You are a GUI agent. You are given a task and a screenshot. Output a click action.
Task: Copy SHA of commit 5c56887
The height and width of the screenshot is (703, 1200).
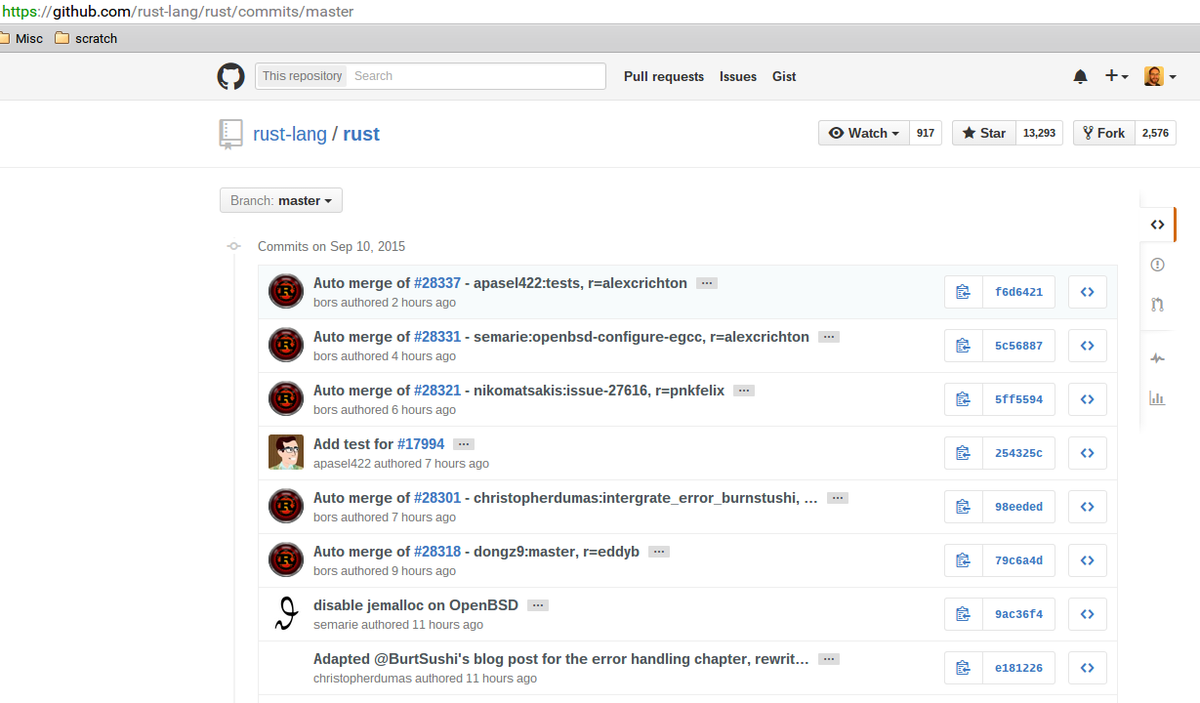[963, 346]
